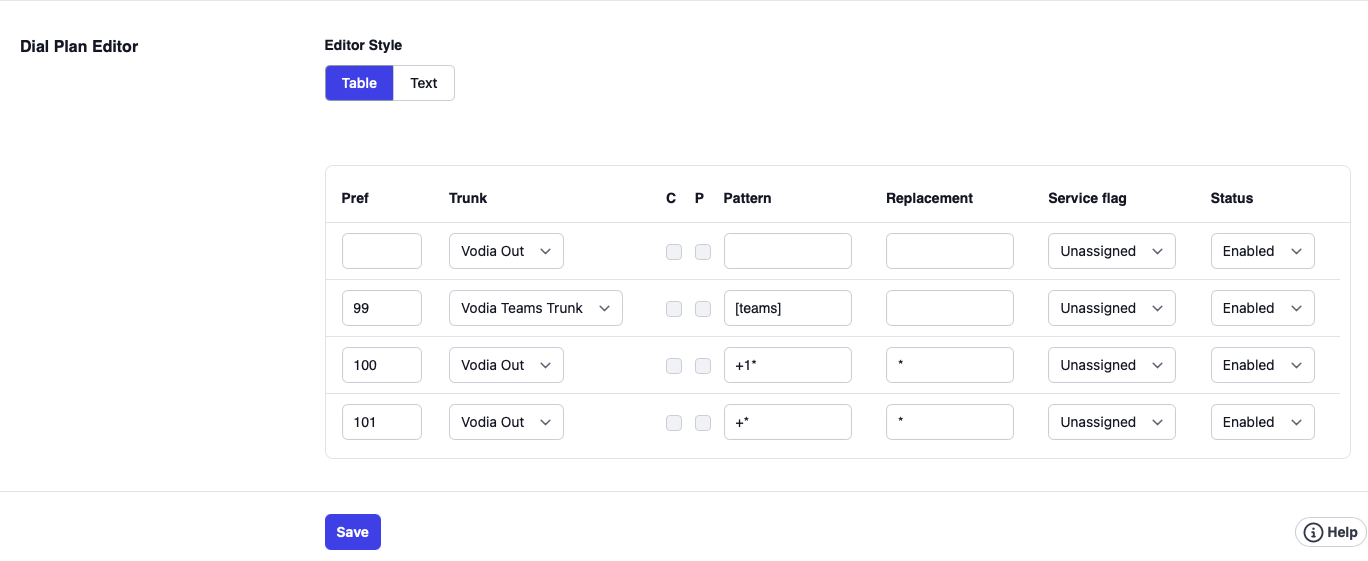
Task: Select the Table editor style
Action: pos(359,83)
